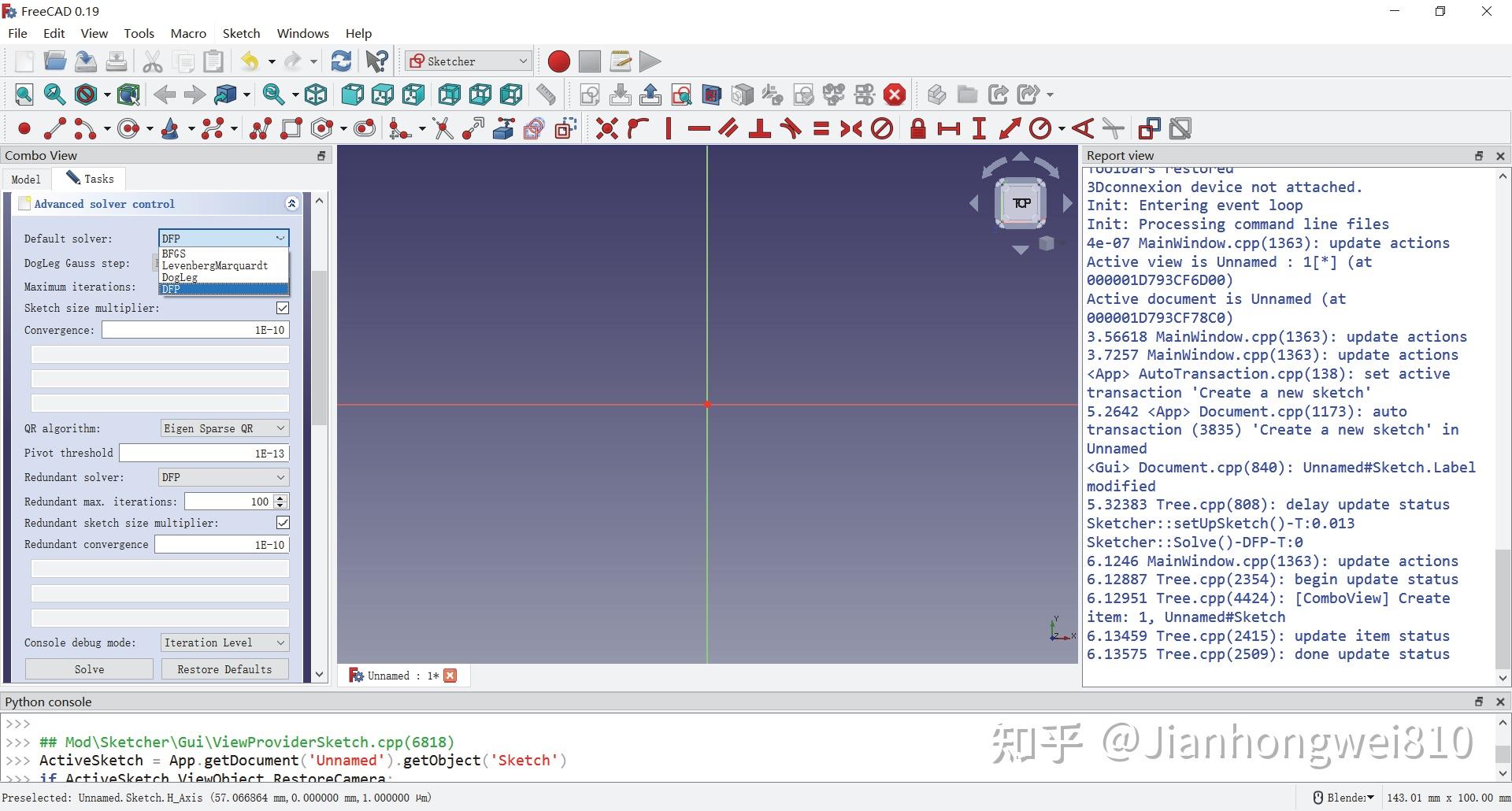
Task: Select the circle creation tool
Action: 128,128
